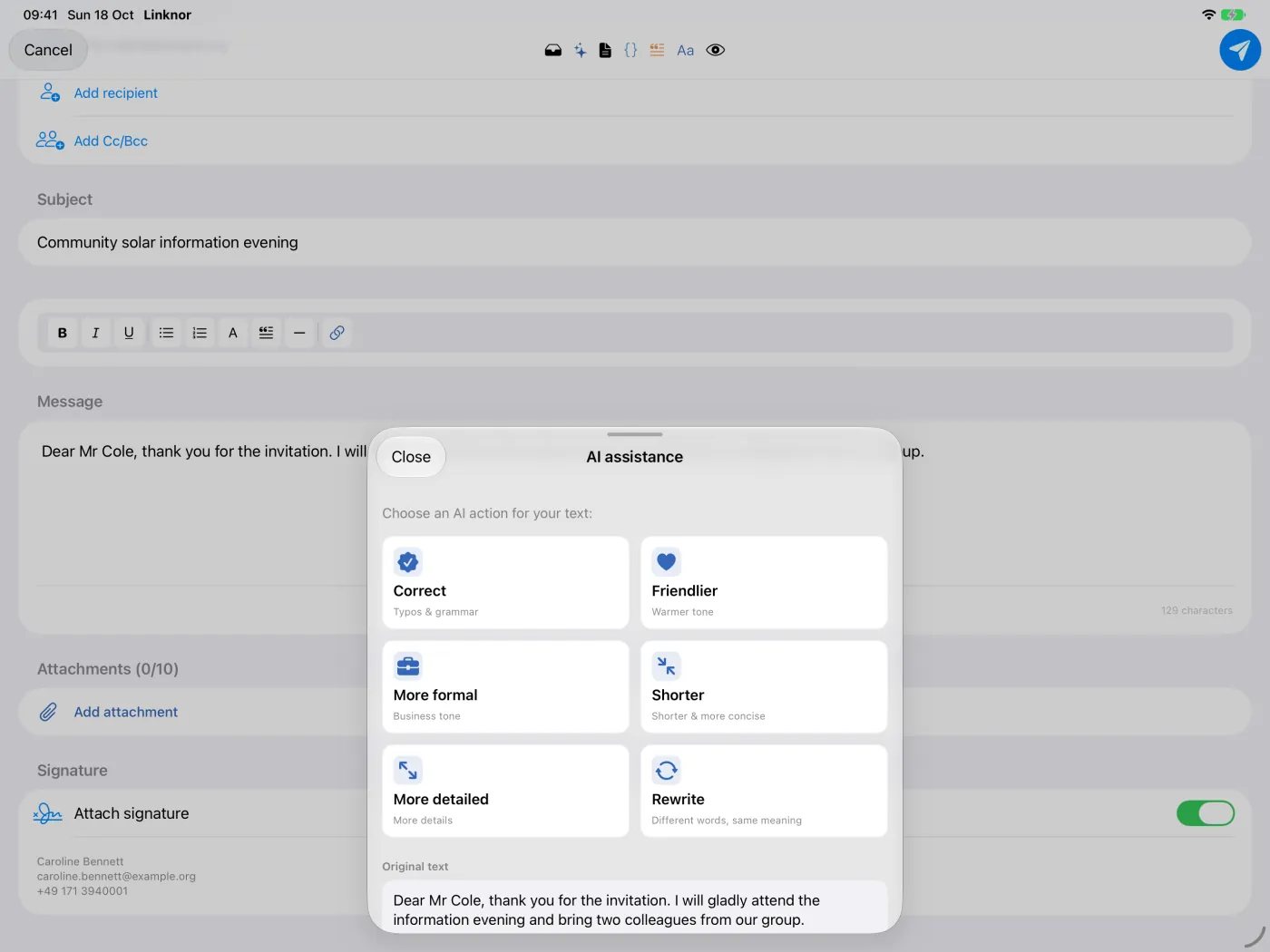
Task: Tap the caroline.bennett@example.org signature line
Action: click(x=116, y=877)
